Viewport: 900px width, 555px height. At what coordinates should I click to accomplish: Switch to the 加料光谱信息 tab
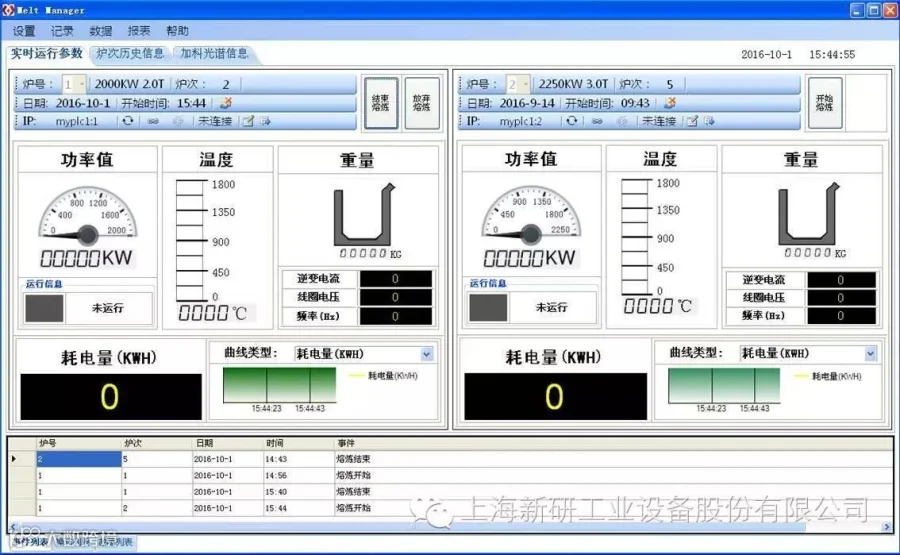tap(214, 53)
